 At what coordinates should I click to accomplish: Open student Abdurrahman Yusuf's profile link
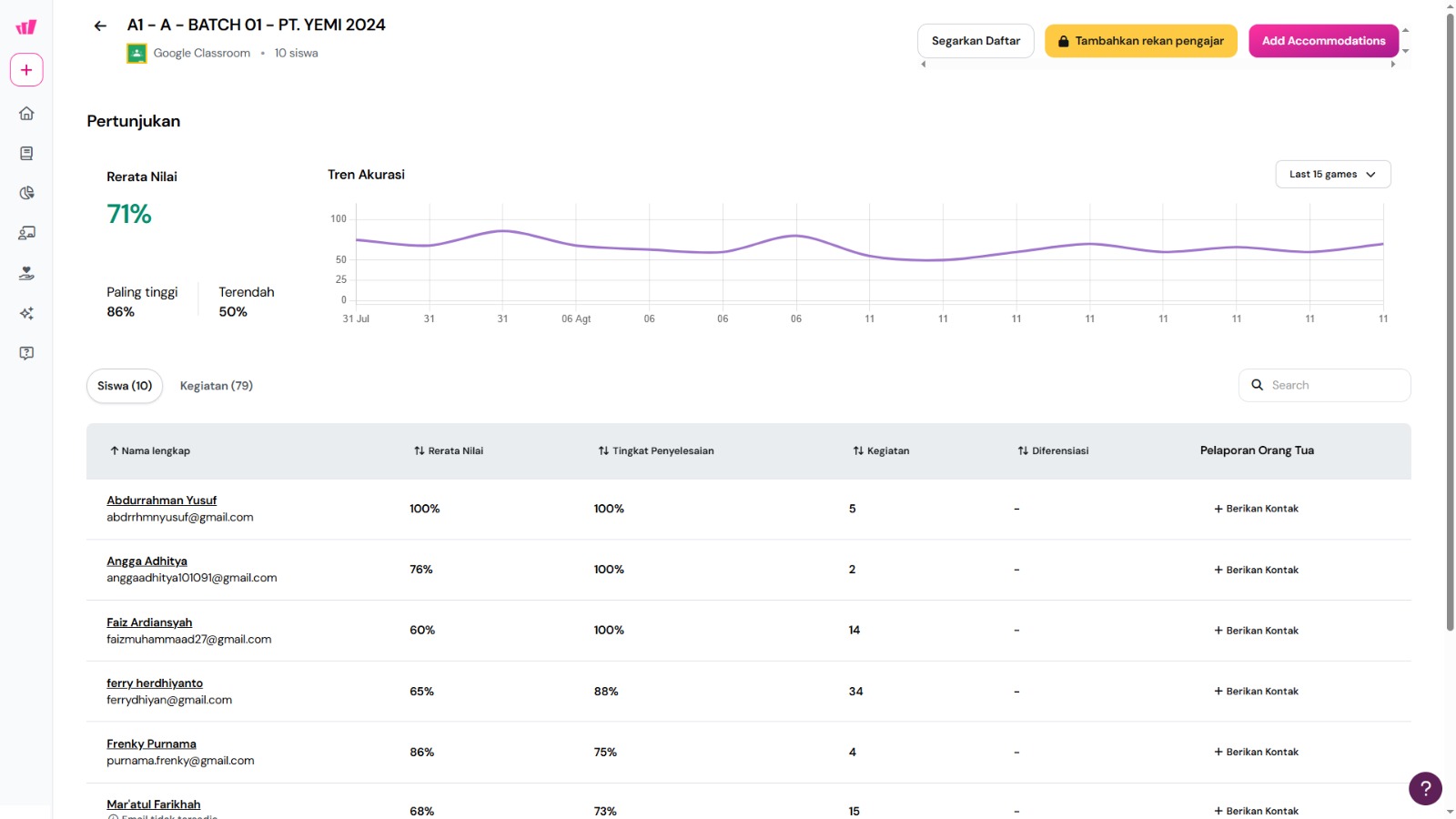click(x=161, y=500)
